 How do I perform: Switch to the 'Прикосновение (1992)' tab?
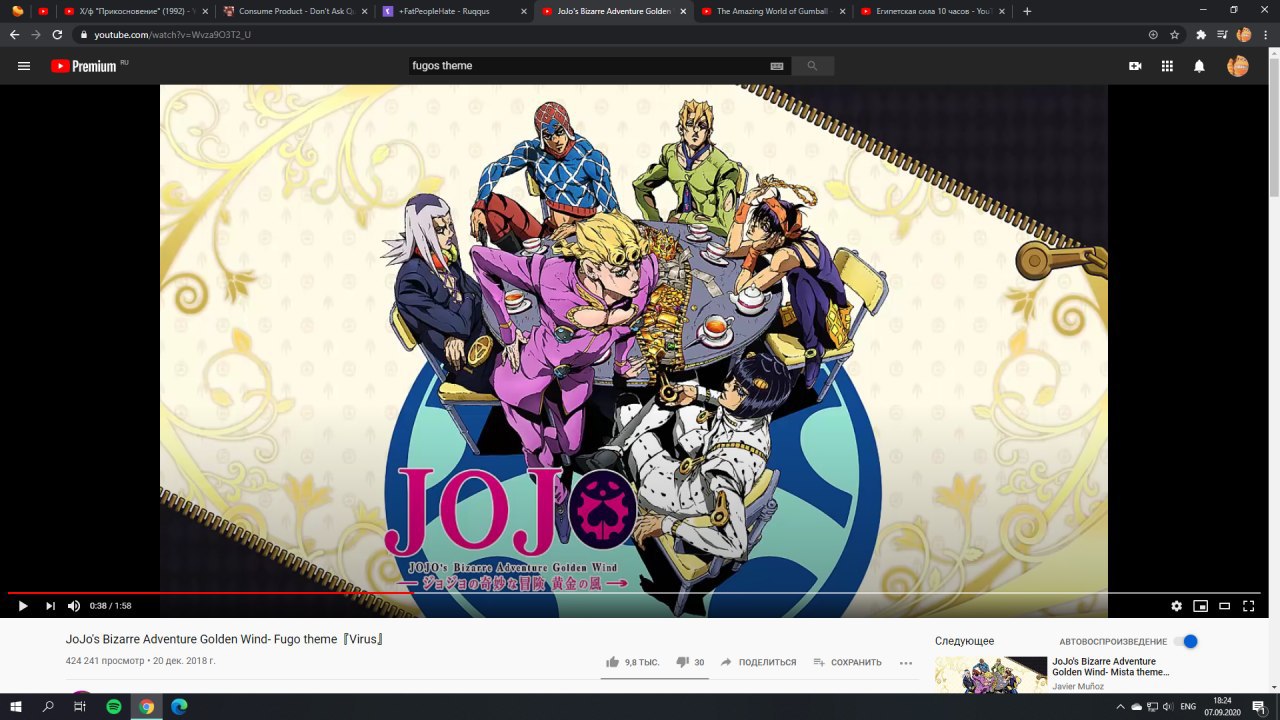tap(134, 11)
